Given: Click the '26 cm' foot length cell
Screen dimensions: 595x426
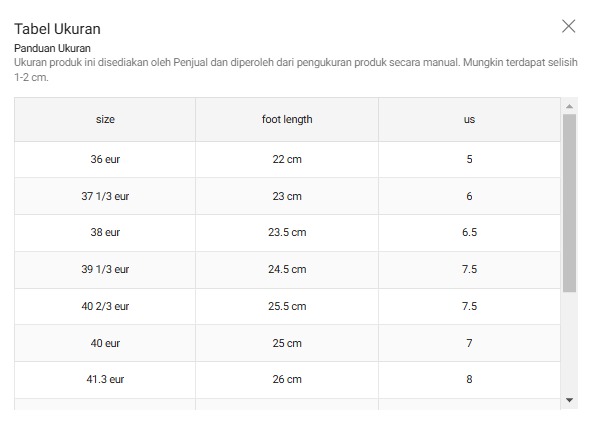Looking at the screenshot, I should click(287, 379).
